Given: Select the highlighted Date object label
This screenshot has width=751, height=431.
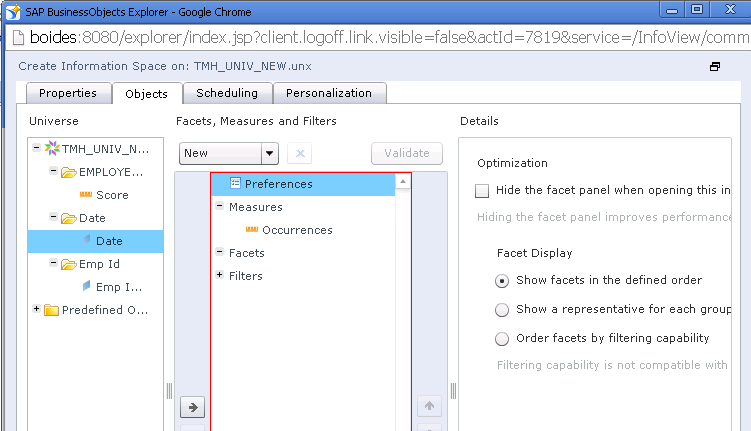Looking at the screenshot, I should [x=109, y=241].
